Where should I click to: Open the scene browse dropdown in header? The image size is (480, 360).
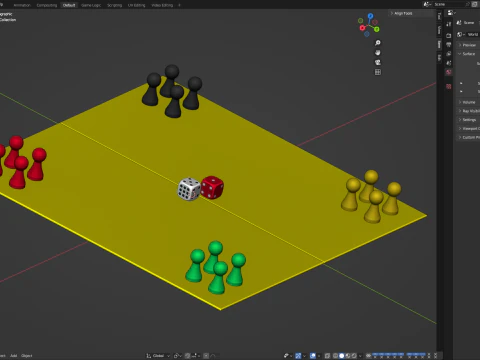pyautogui.click(x=427, y=4)
